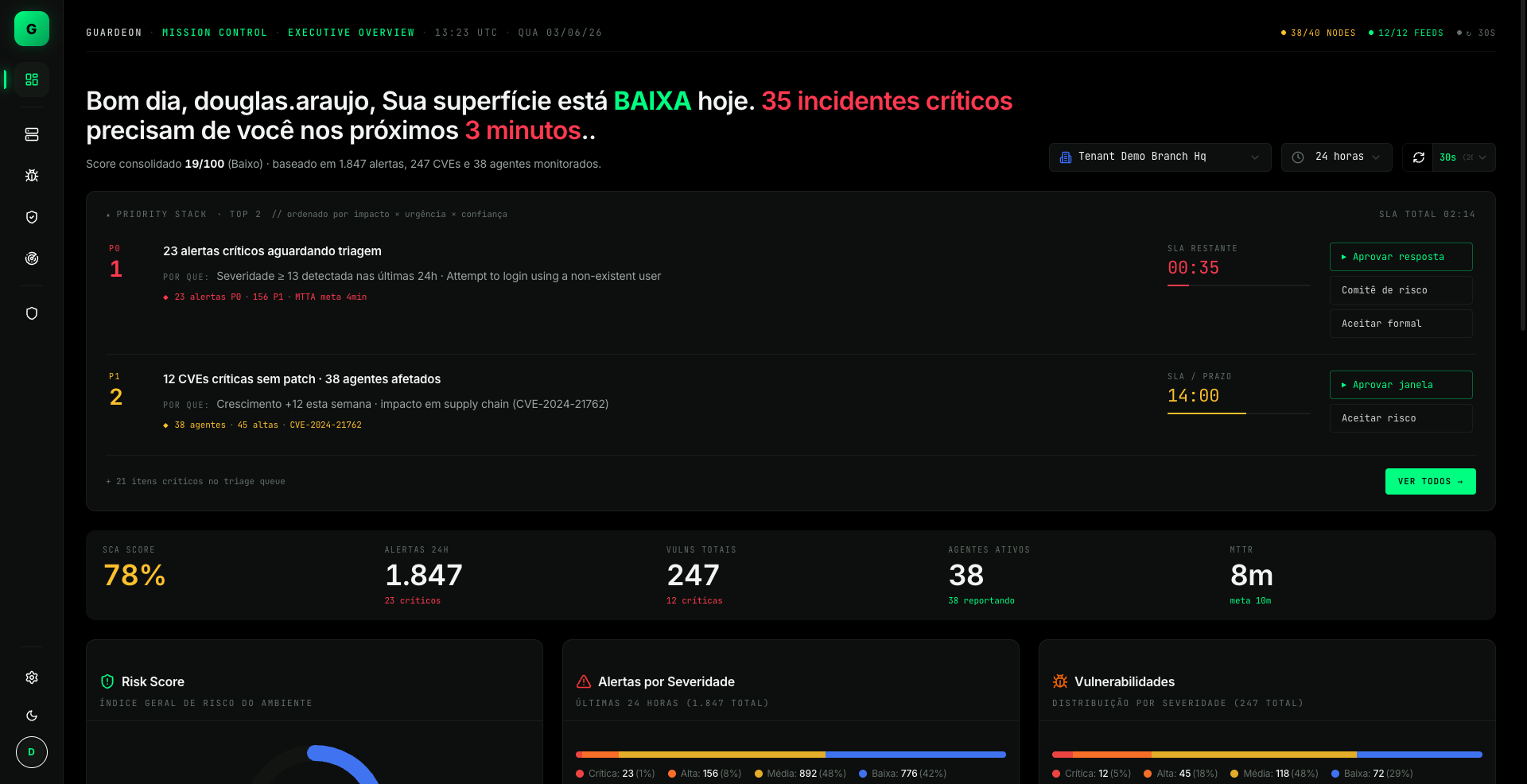Click 'Crítica: 12 (5%)' vulnerabilities legend entry

[x=1091, y=774]
